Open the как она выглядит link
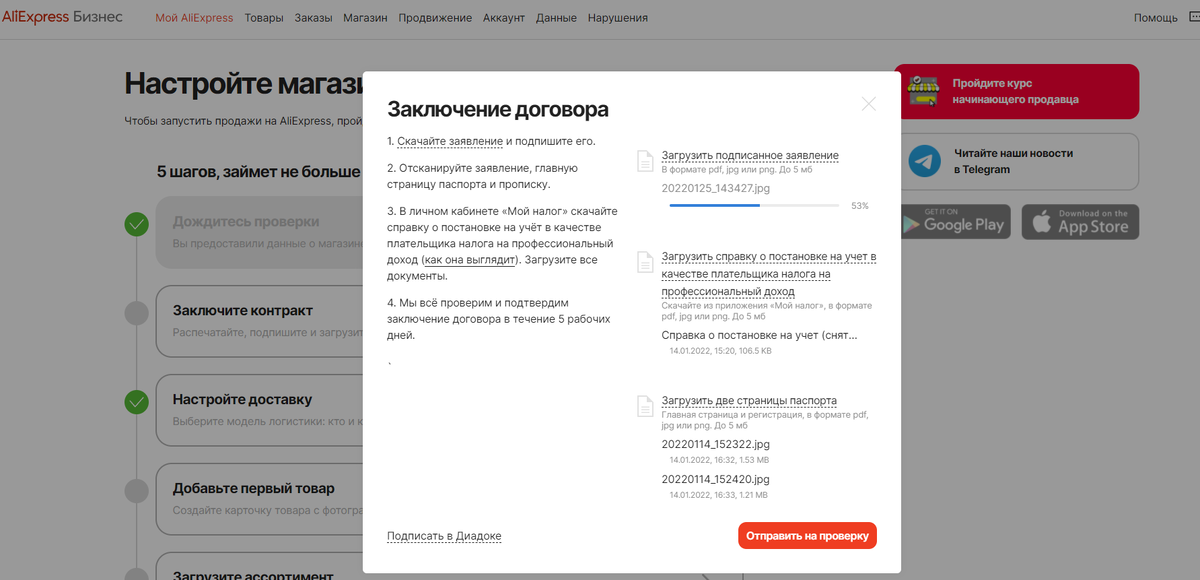The width and height of the screenshot is (1200, 580). (470, 259)
